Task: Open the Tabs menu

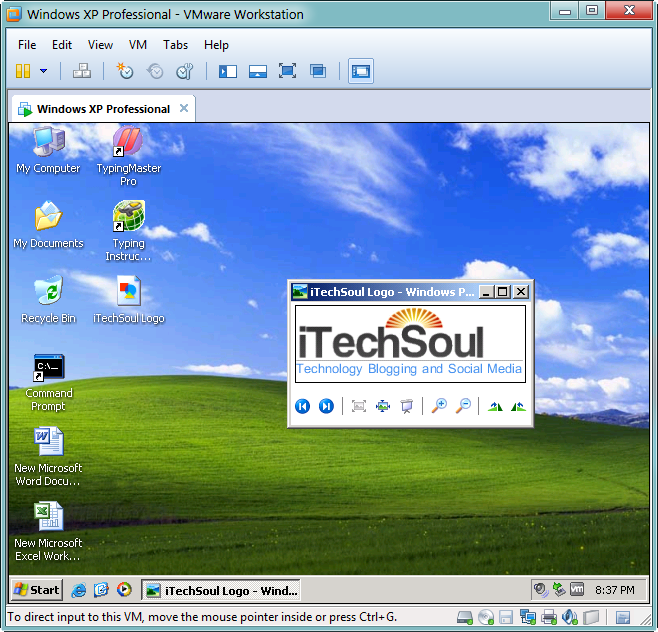Action: coord(175,45)
